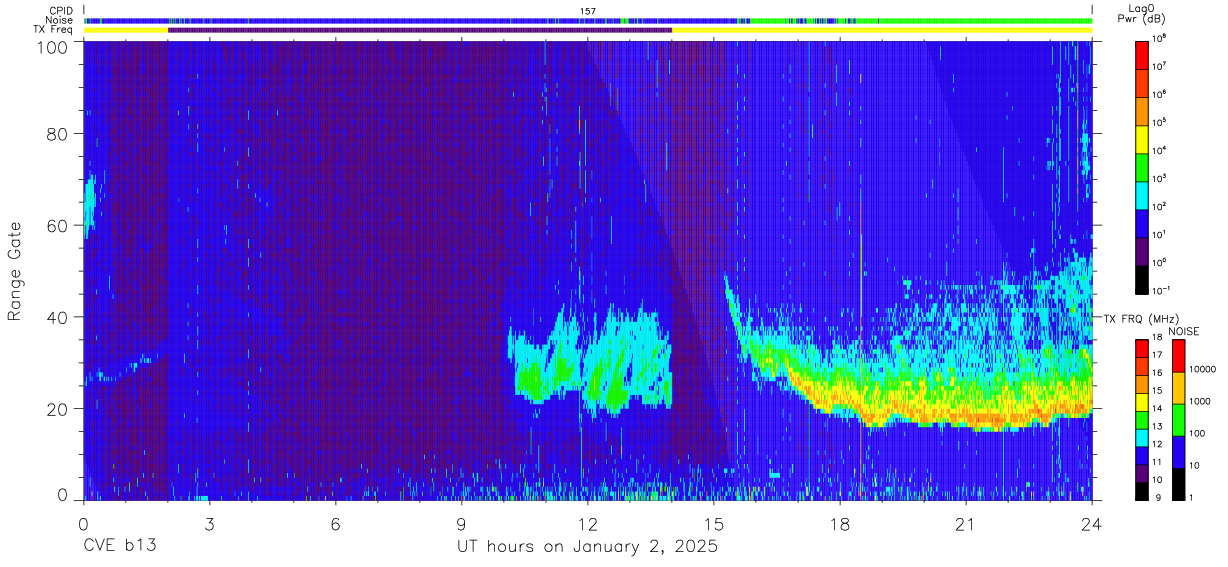This screenshot has height=567, width=1228.
Task: Click the '20' range gate axis label
Action: coord(59,408)
